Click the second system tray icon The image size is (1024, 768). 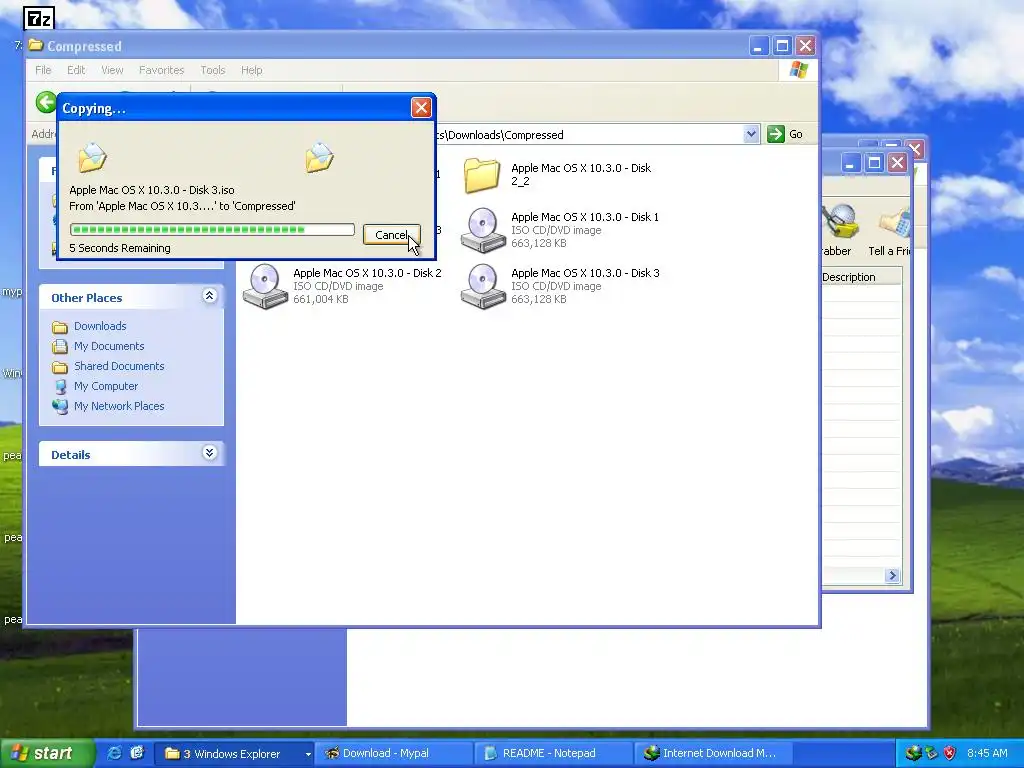(x=931, y=753)
